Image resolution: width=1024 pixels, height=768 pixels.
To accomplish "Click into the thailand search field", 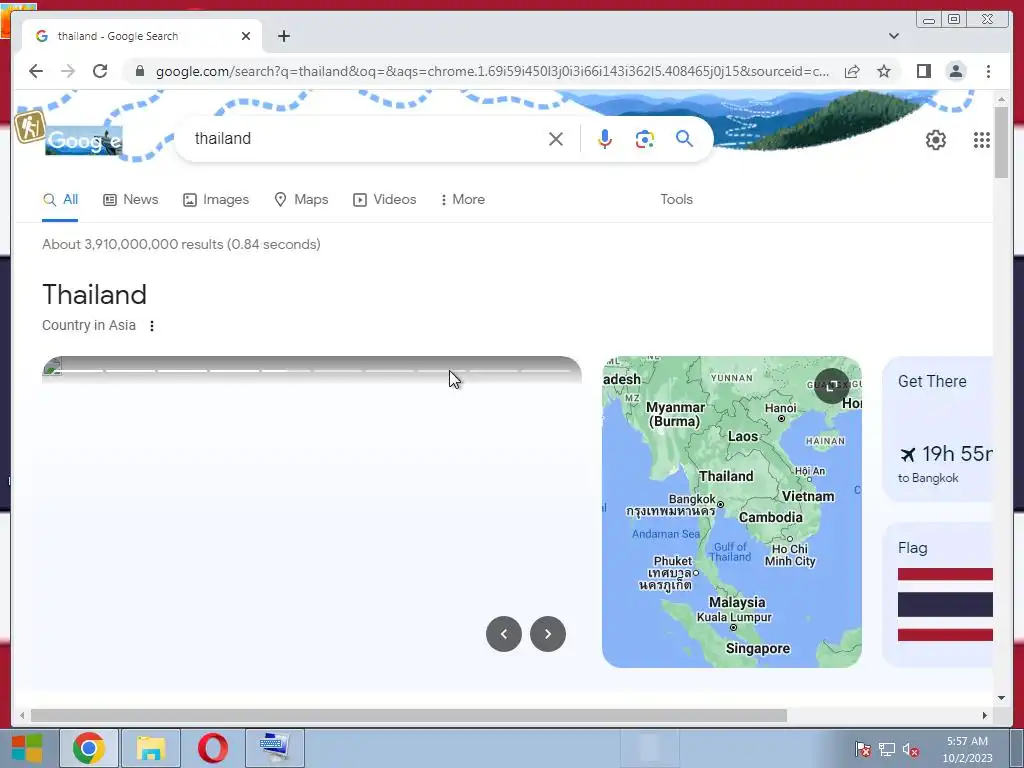I will pyautogui.click(x=366, y=138).
